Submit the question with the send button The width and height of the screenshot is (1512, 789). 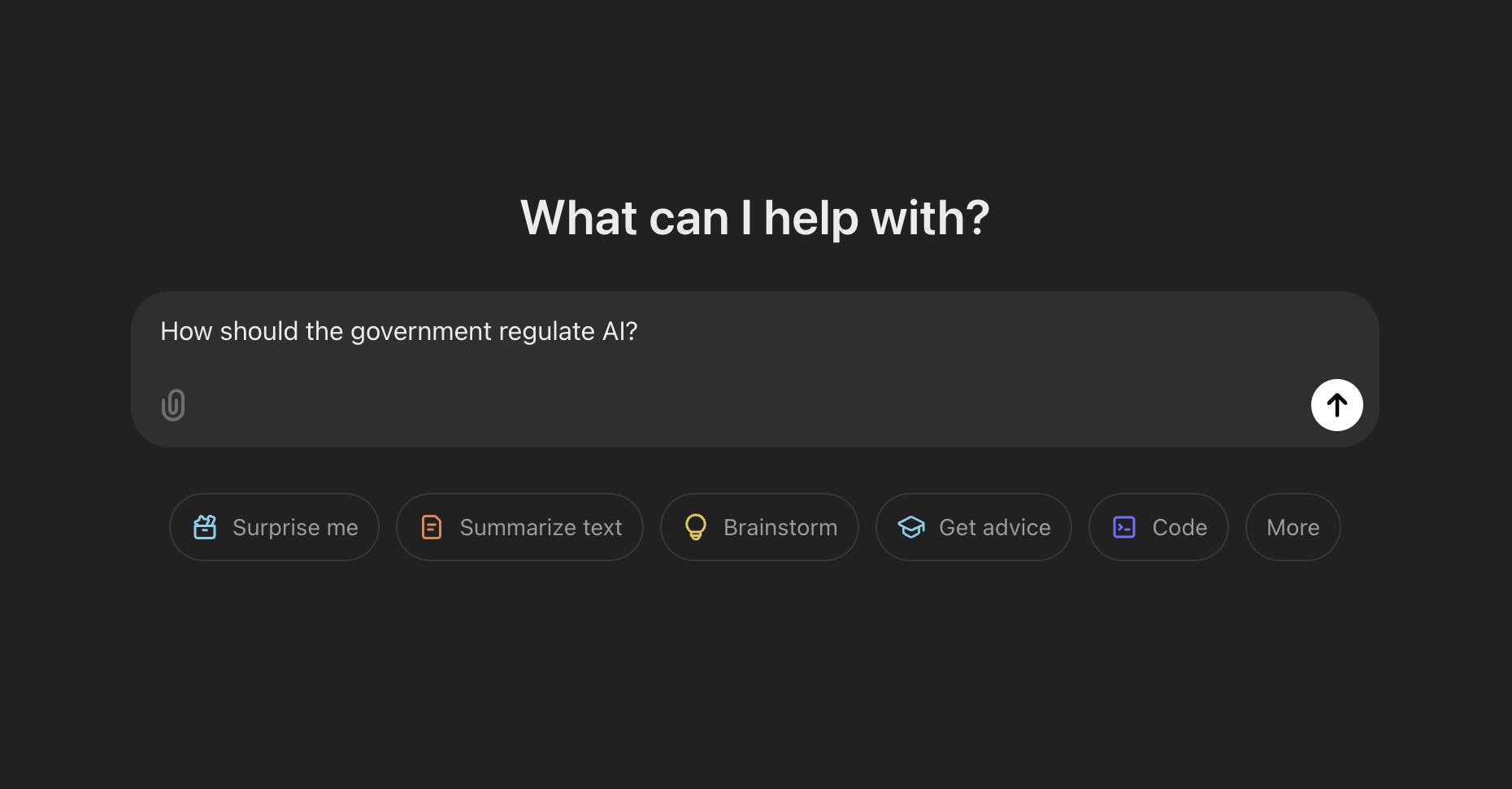tap(1336, 405)
